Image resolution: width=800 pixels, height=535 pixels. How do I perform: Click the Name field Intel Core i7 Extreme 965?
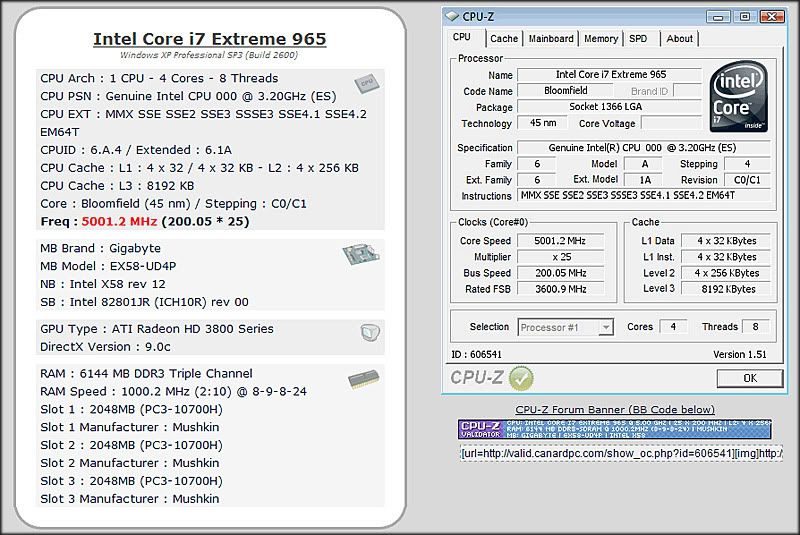[x=610, y=74]
